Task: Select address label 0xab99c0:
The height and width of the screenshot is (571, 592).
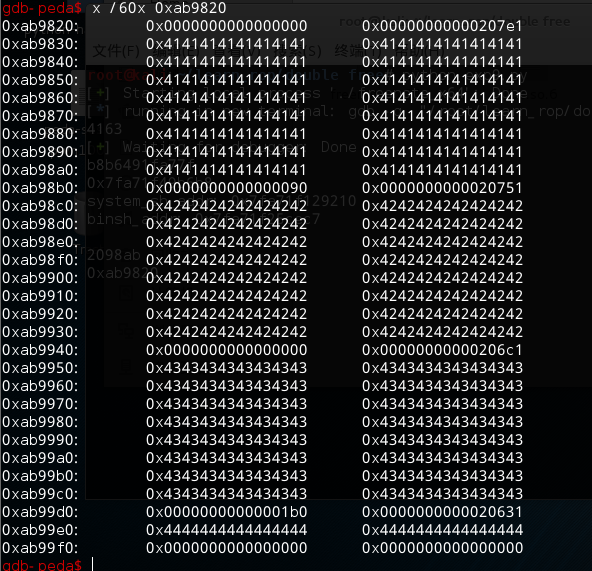Action: pyautogui.click(x=40, y=494)
